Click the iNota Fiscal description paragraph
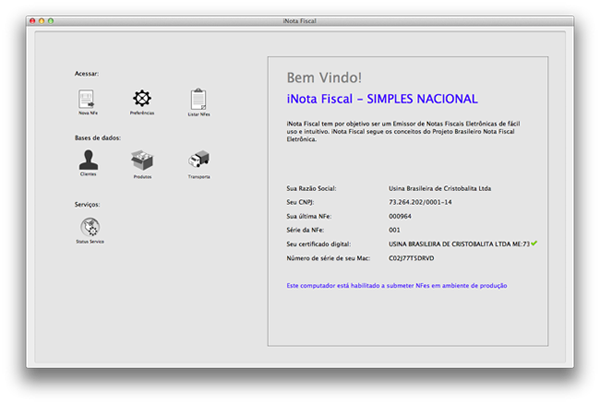This screenshot has height=404, width=600. pyautogui.click(x=403, y=131)
